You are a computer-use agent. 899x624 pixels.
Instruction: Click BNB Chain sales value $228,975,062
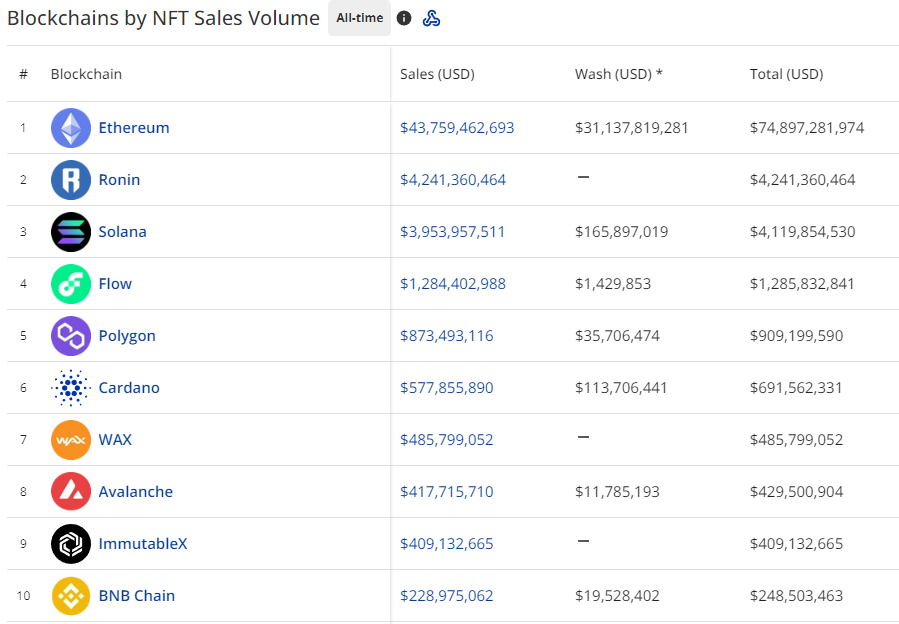[x=447, y=596]
